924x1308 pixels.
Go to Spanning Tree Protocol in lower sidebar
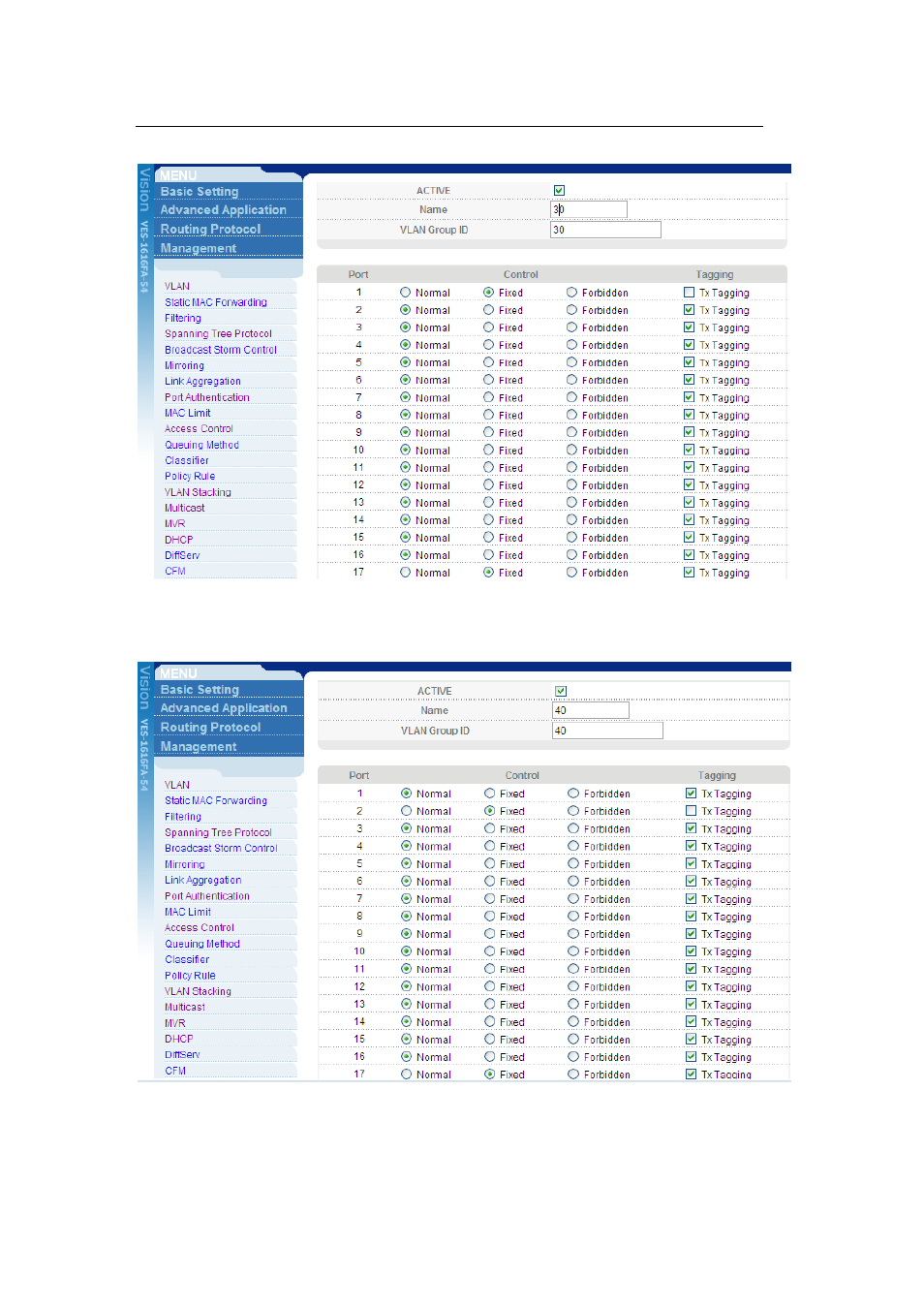pyautogui.click(x=218, y=832)
